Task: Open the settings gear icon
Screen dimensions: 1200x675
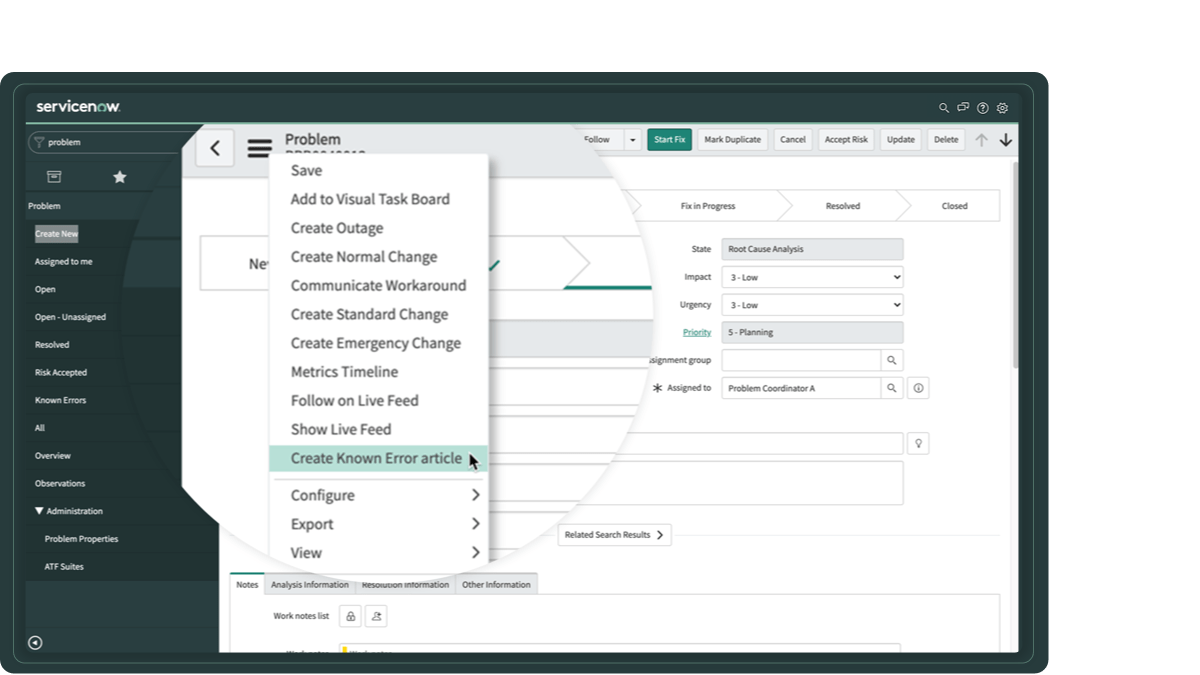Action: (1002, 107)
